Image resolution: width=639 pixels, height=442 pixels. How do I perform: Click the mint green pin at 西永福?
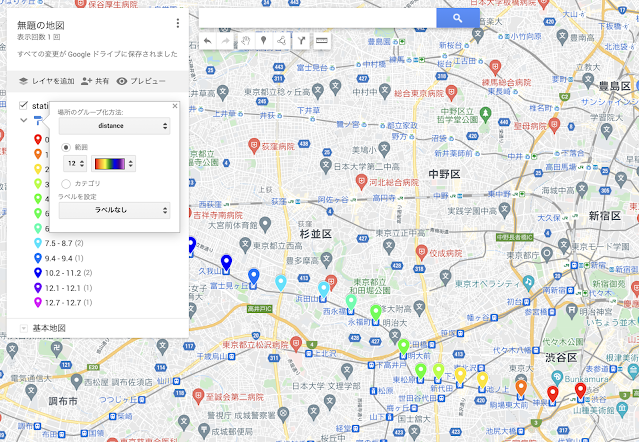351,302
